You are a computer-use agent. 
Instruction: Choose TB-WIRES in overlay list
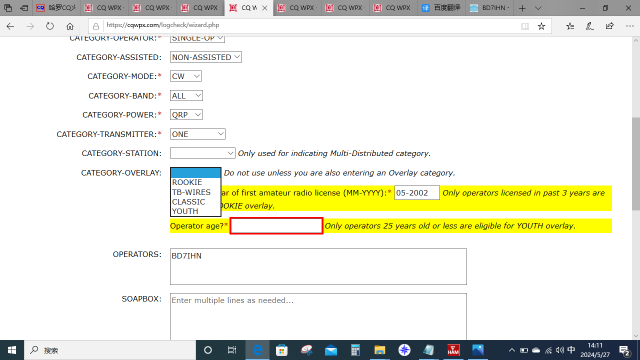click(196, 192)
